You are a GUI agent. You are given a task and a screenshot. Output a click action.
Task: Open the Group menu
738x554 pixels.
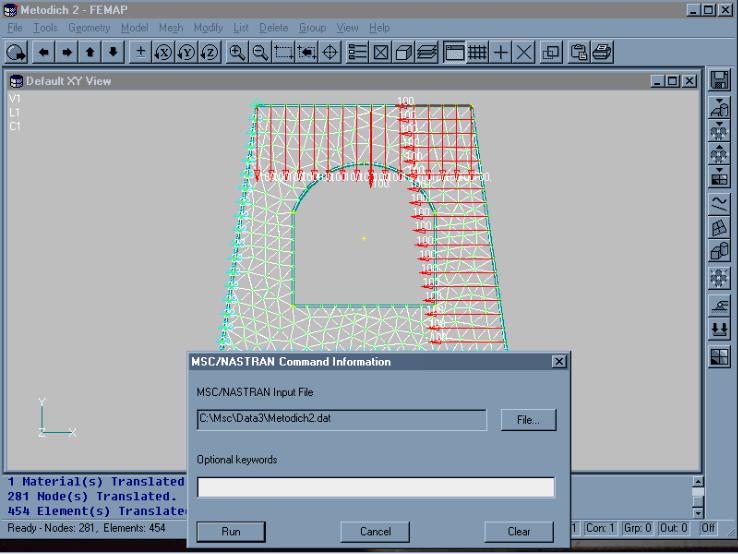tap(313, 28)
